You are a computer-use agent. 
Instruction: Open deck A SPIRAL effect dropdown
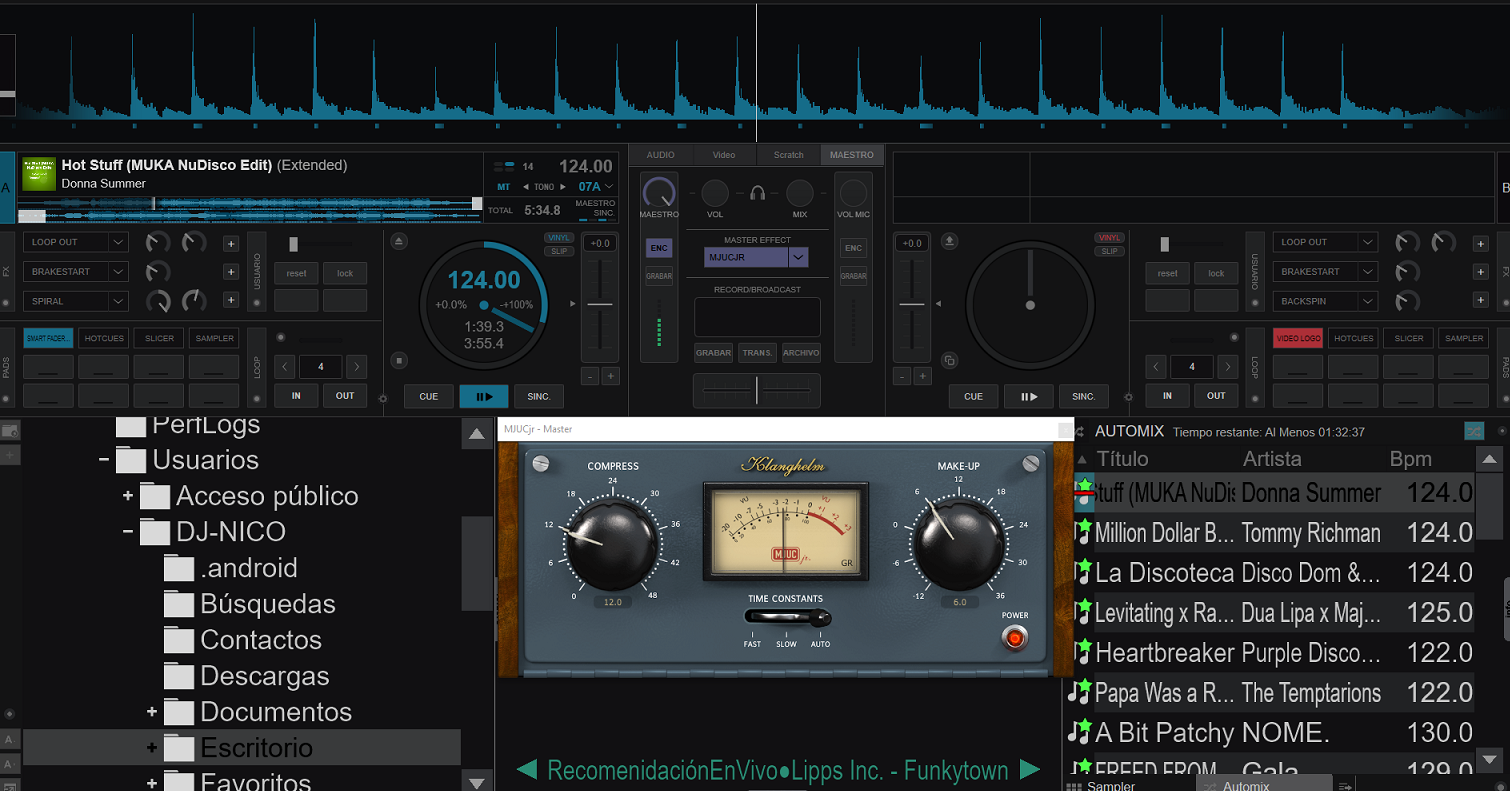pyautogui.click(x=119, y=300)
